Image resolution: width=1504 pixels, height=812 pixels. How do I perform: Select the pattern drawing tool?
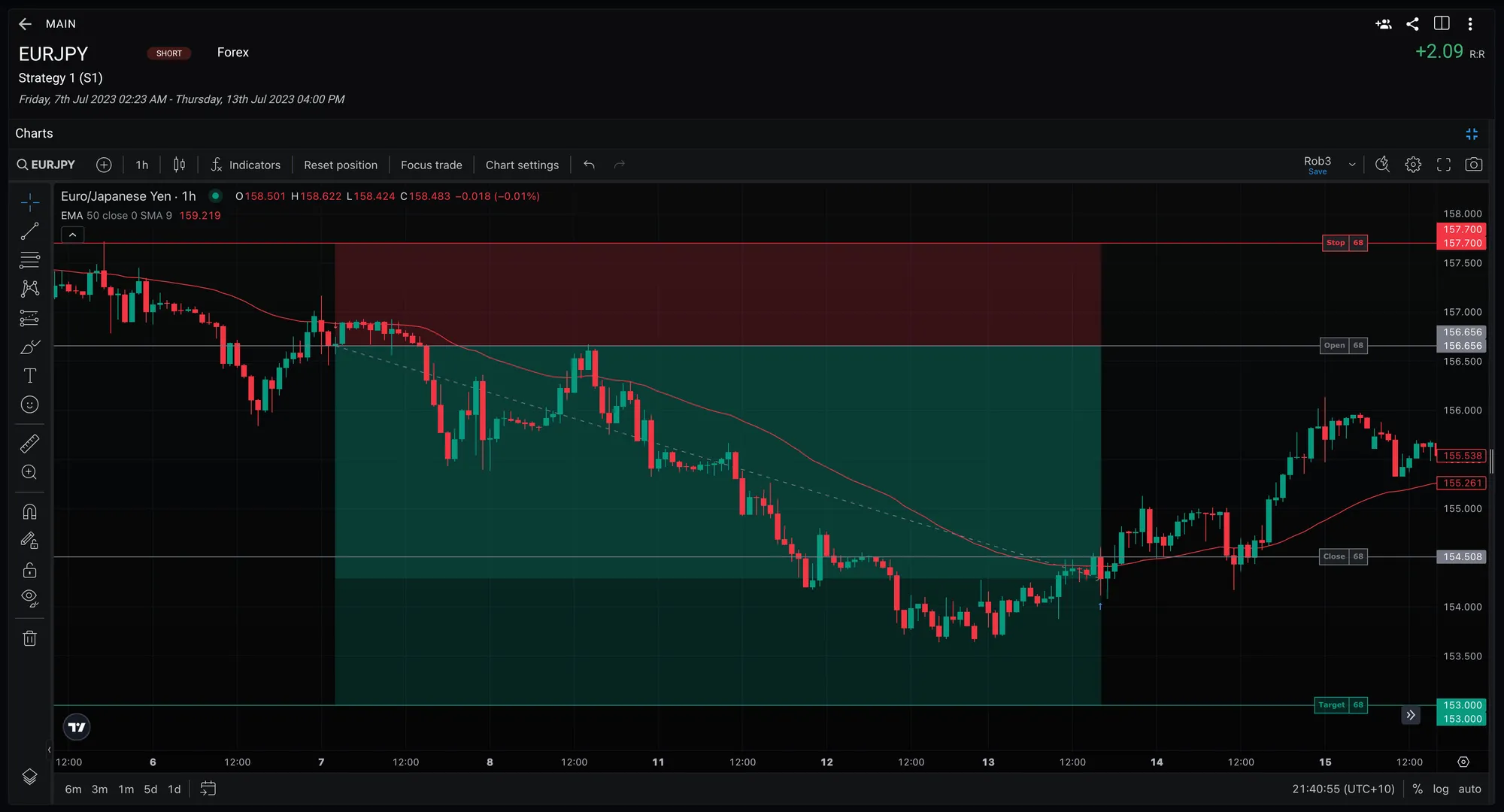[30, 289]
